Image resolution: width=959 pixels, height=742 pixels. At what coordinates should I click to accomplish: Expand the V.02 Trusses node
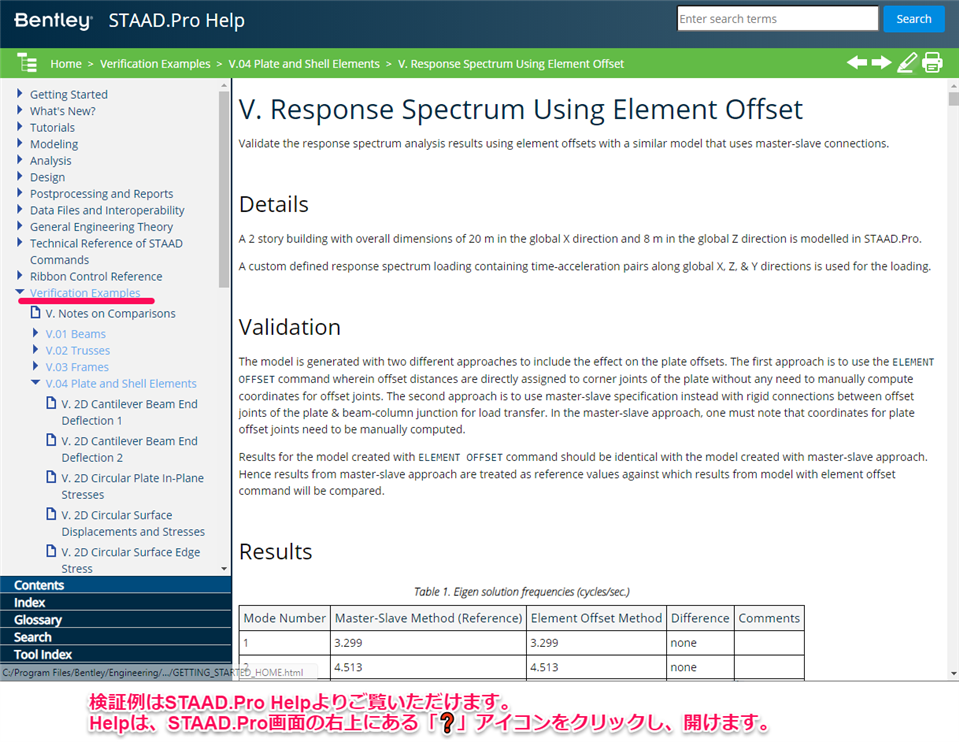(x=35, y=349)
